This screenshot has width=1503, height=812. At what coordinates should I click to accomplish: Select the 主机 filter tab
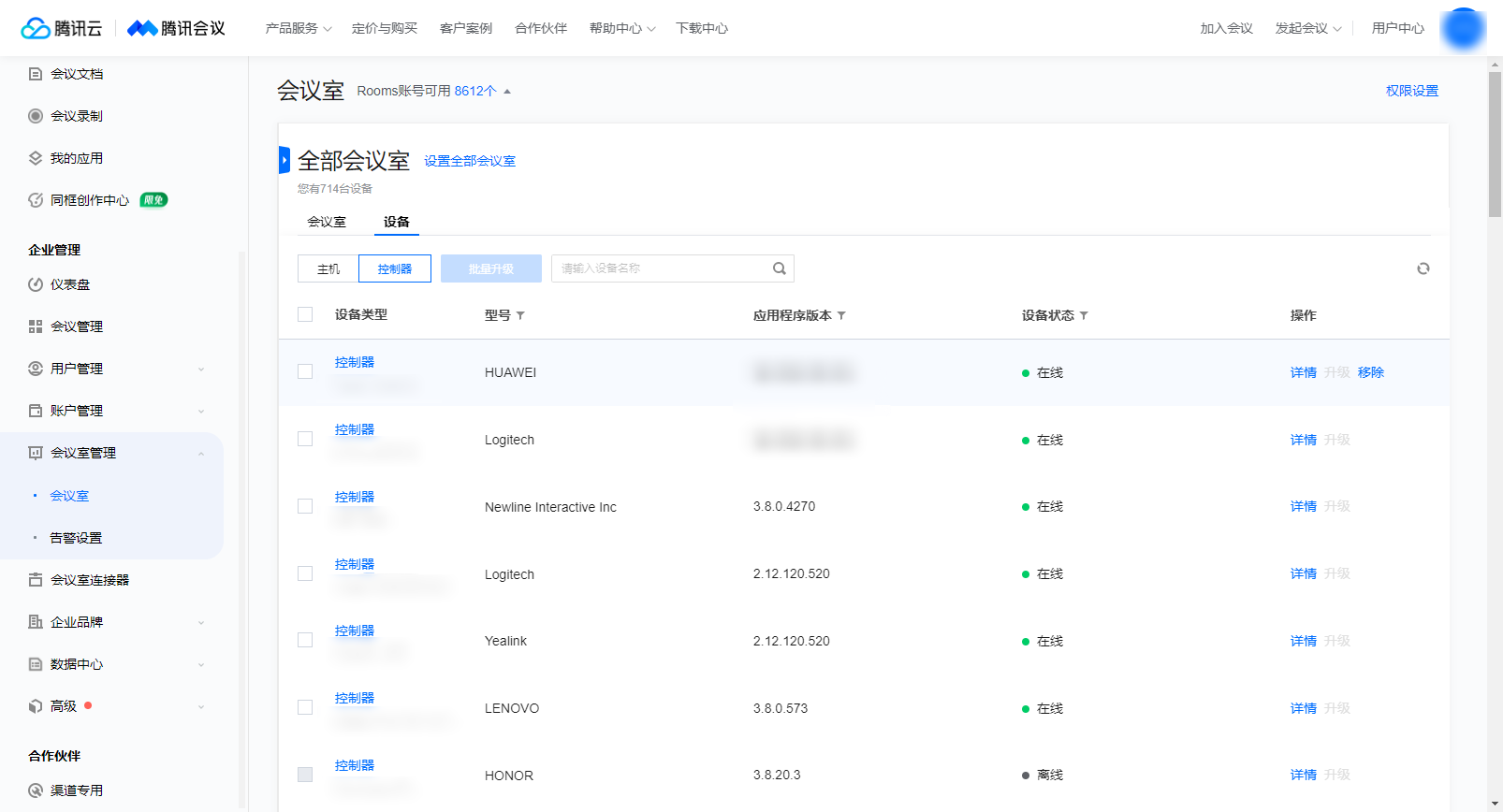tap(328, 268)
